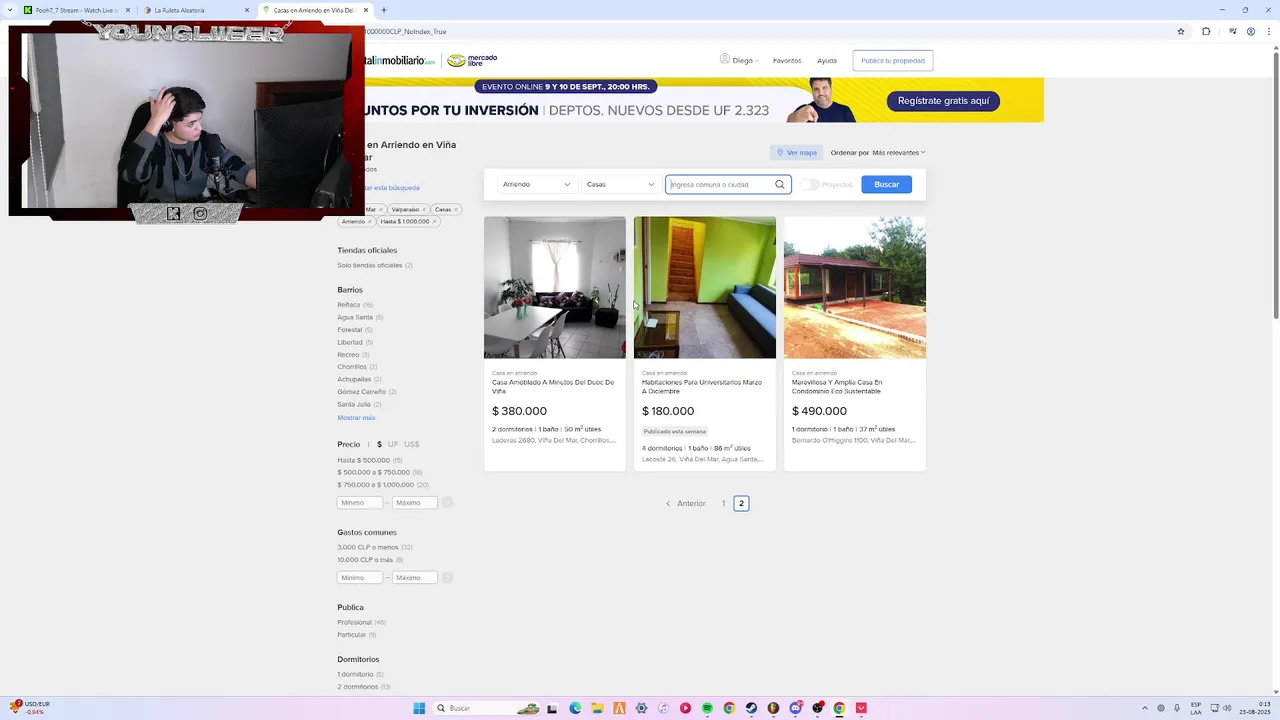
Task: Bookmark page with star icon
Action: [x=1181, y=31]
